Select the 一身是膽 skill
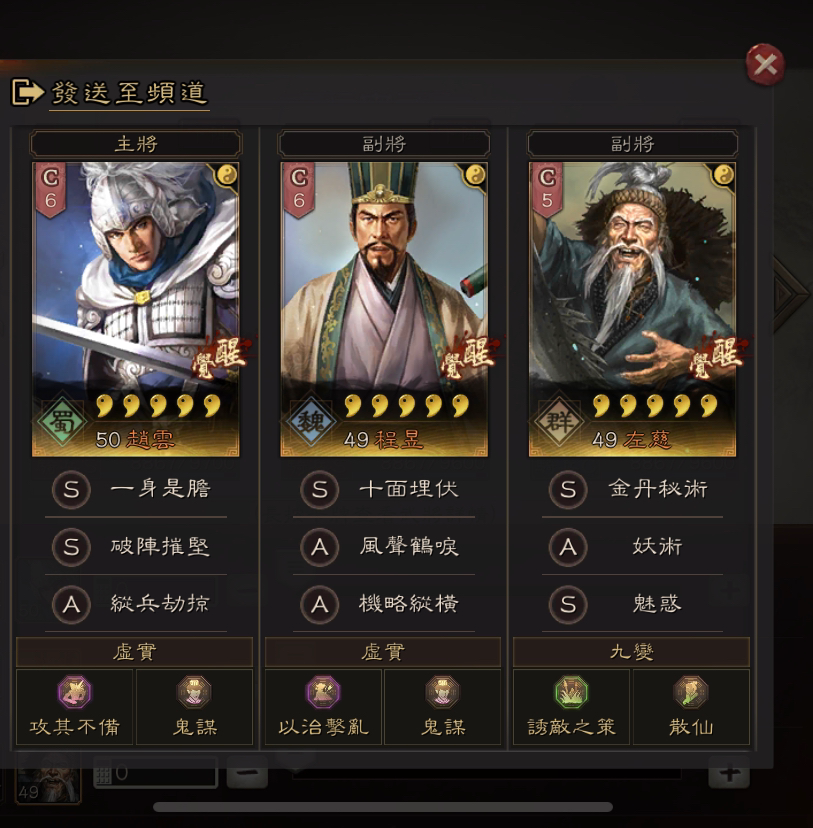Screen dimensions: 813x828 pyautogui.click(x=137, y=489)
